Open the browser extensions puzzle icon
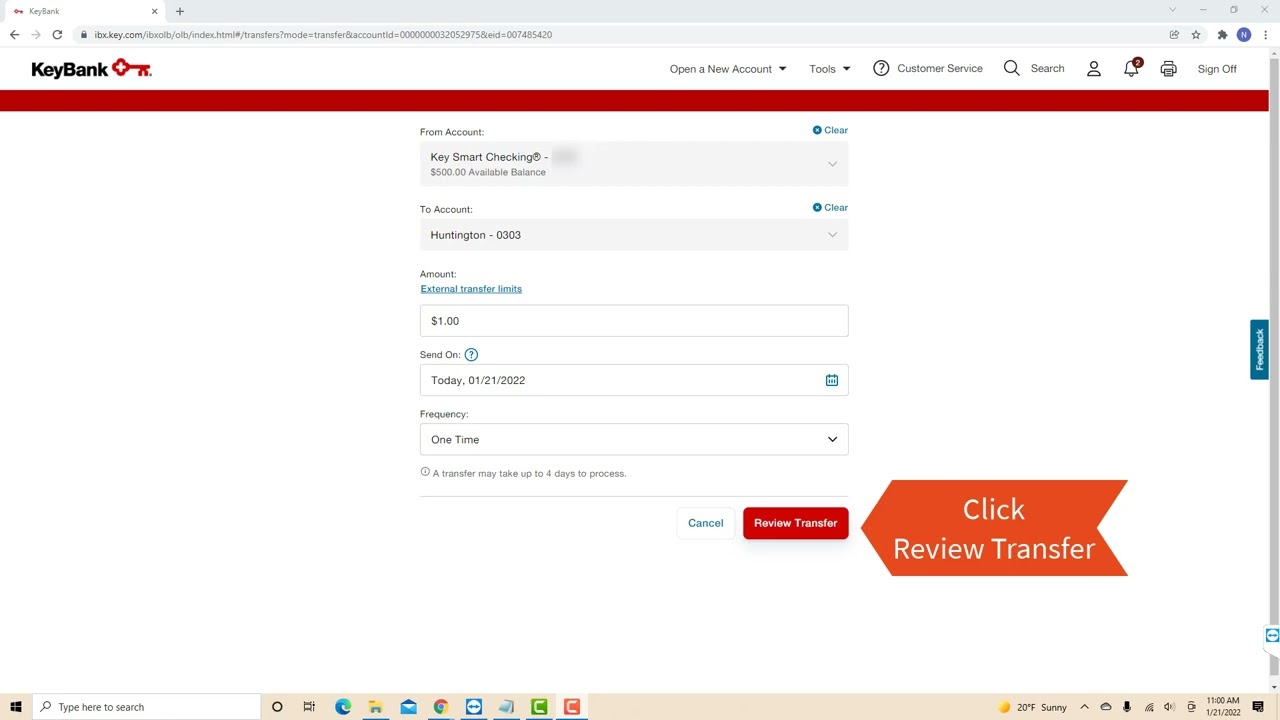Image resolution: width=1280 pixels, height=720 pixels. 1222,34
